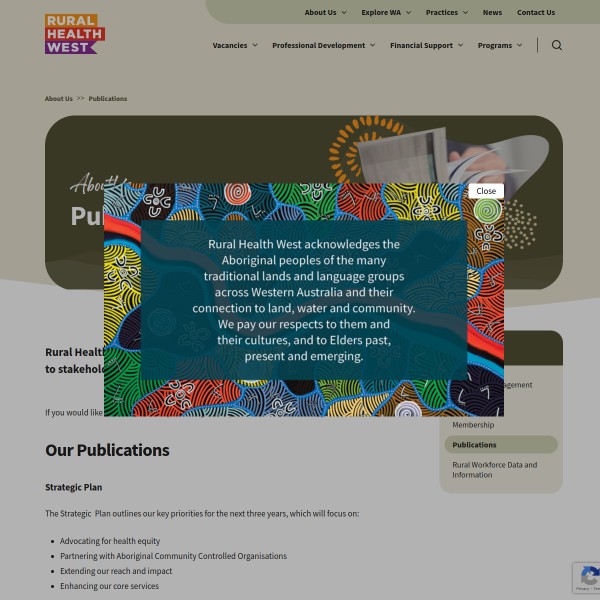This screenshot has width=600, height=600.
Task: Expand the Professional Development chevron
Action: [x=372, y=45]
